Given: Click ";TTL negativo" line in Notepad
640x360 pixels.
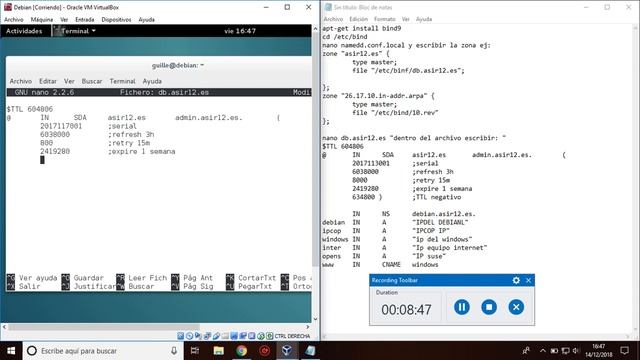Looking at the screenshot, I should (x=436, y=197).
